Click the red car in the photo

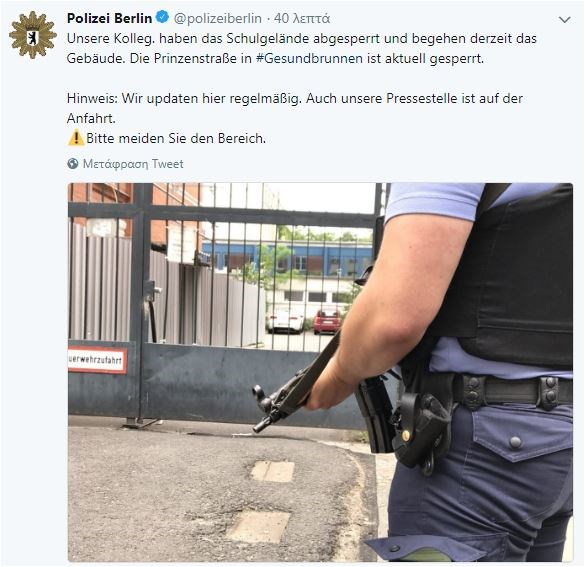pos(327,320)
